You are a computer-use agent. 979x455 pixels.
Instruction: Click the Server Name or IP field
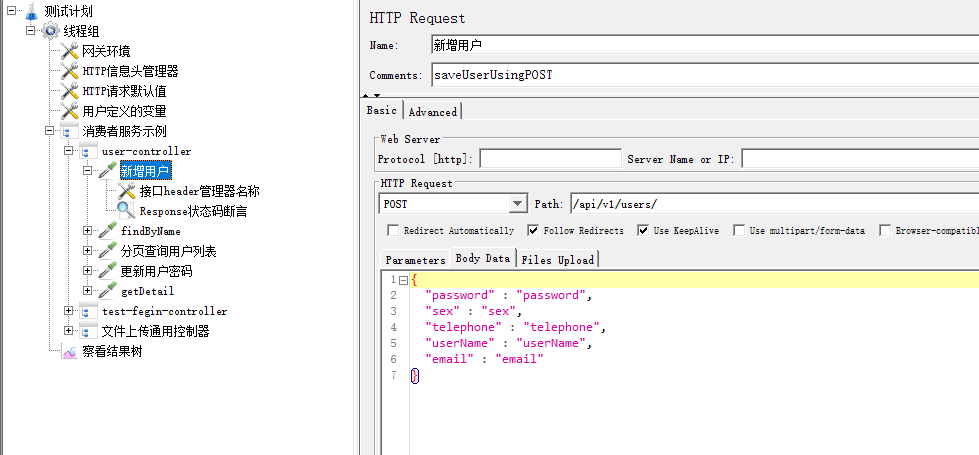(x=860, y=159)
